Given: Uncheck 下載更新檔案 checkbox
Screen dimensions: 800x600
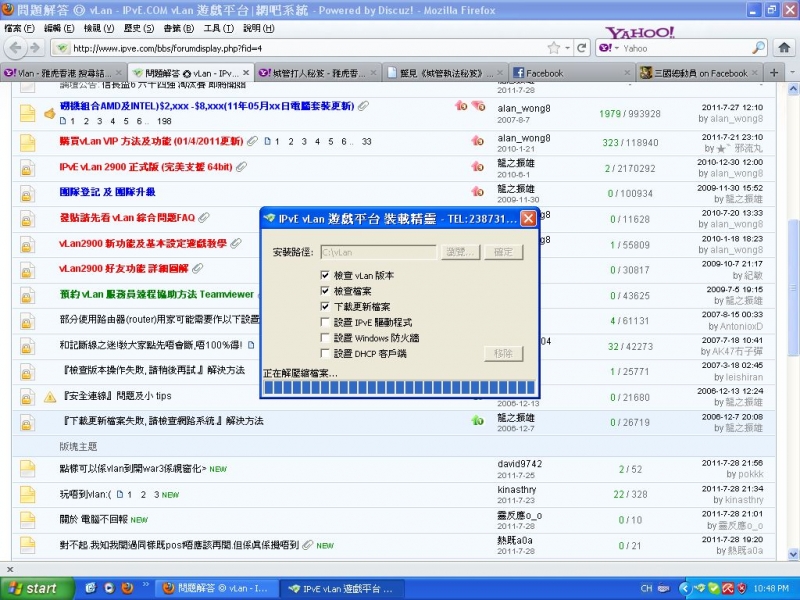Looking at the screenshot, I should pyautogui.click(x=325, y=306).
